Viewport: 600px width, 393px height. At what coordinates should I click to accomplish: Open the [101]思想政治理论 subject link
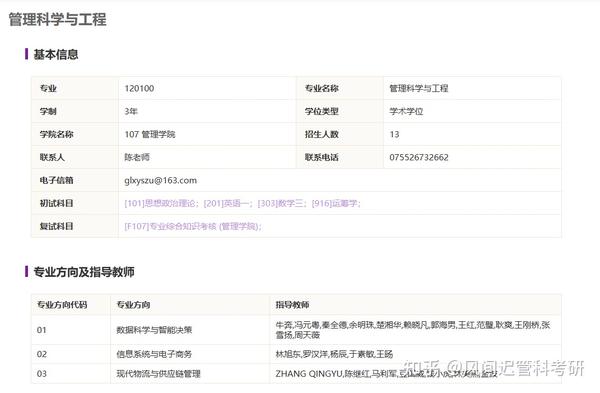(x=160, y=203)
